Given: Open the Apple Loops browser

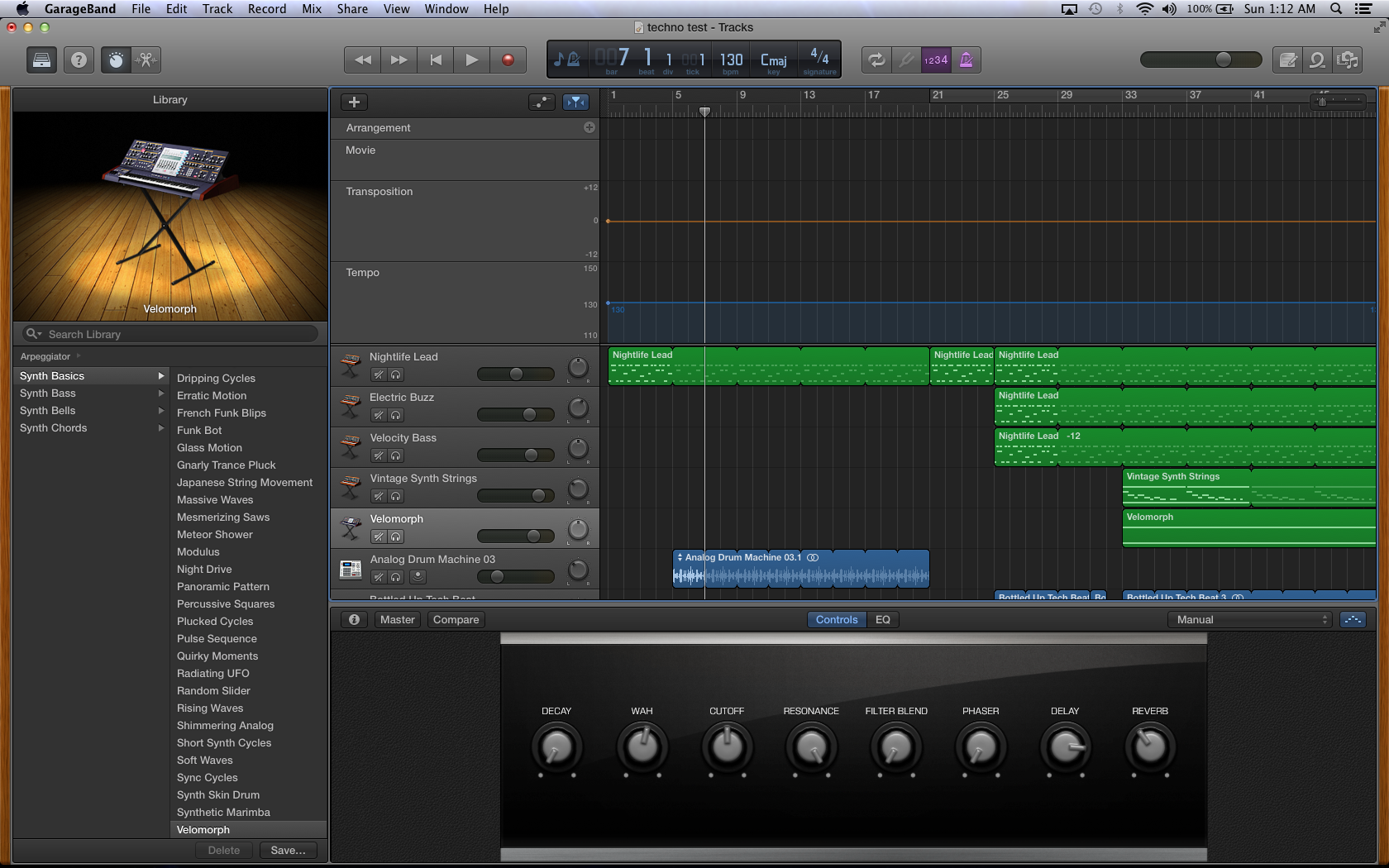Looking at the screenshot, I should 1317,60.
